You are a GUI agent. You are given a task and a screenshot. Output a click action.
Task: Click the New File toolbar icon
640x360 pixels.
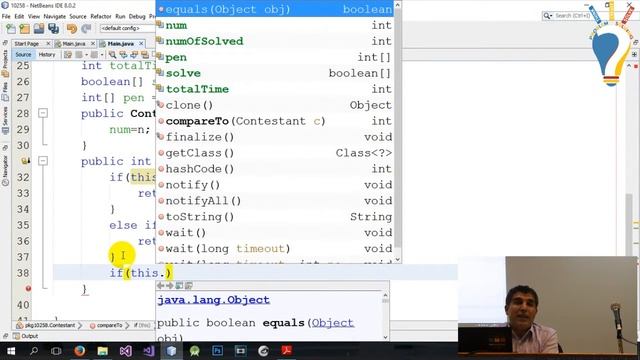coord(11,29)
